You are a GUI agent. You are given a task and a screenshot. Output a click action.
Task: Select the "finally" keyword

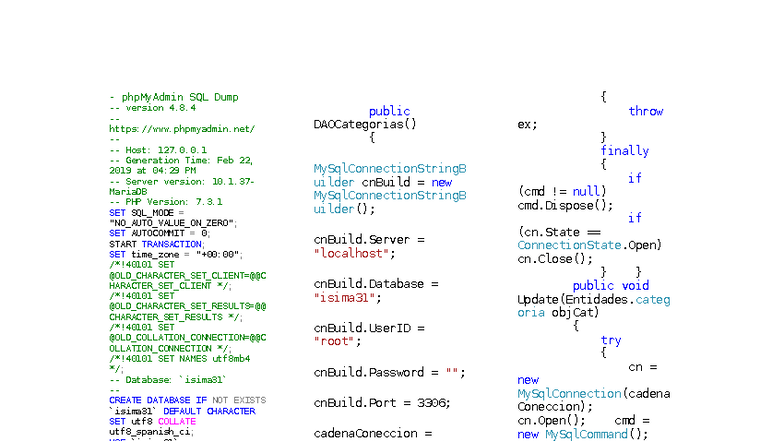(x=624, y=151)
